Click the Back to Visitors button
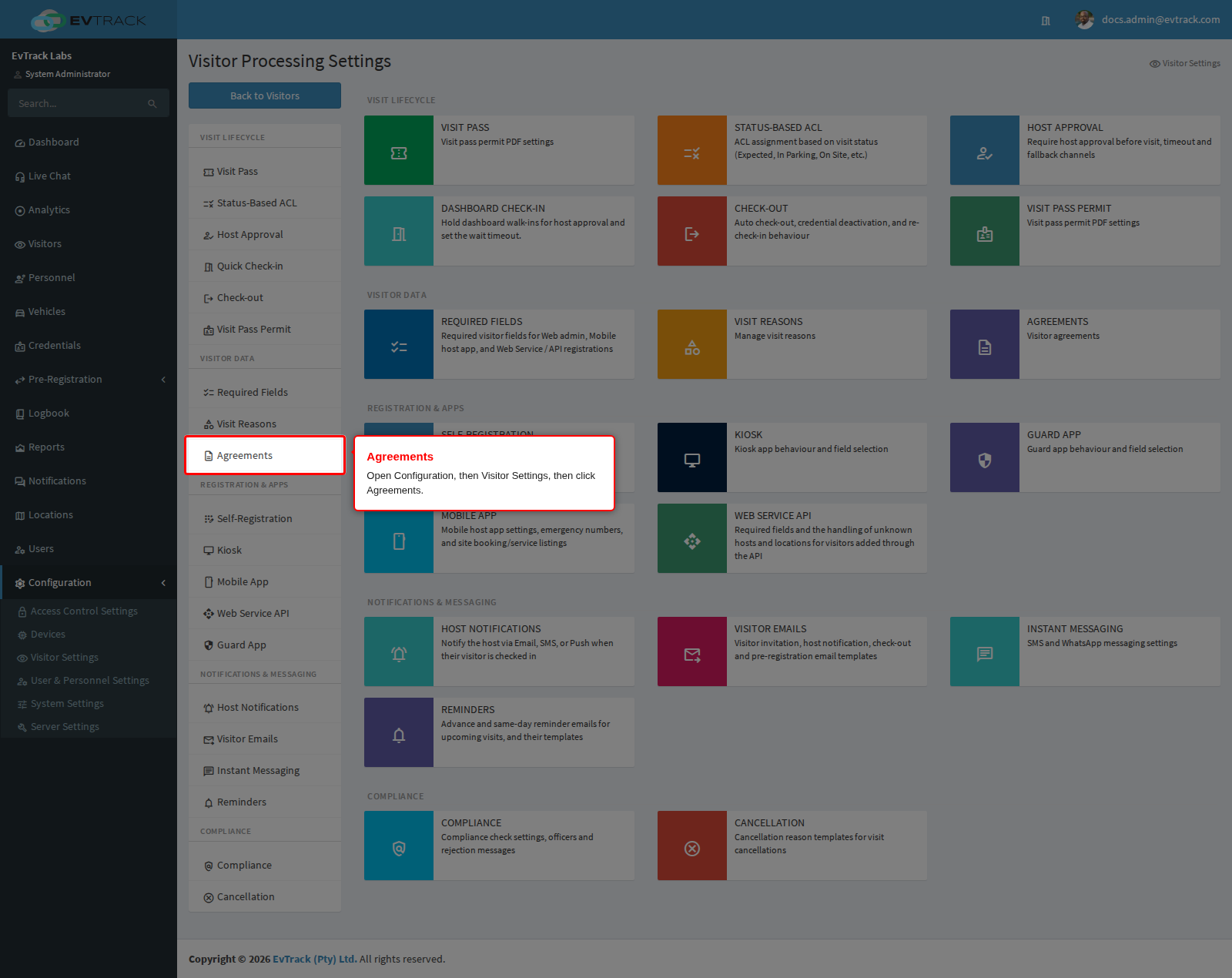This screenshot has height=978, width=1232. click(265, 95)
